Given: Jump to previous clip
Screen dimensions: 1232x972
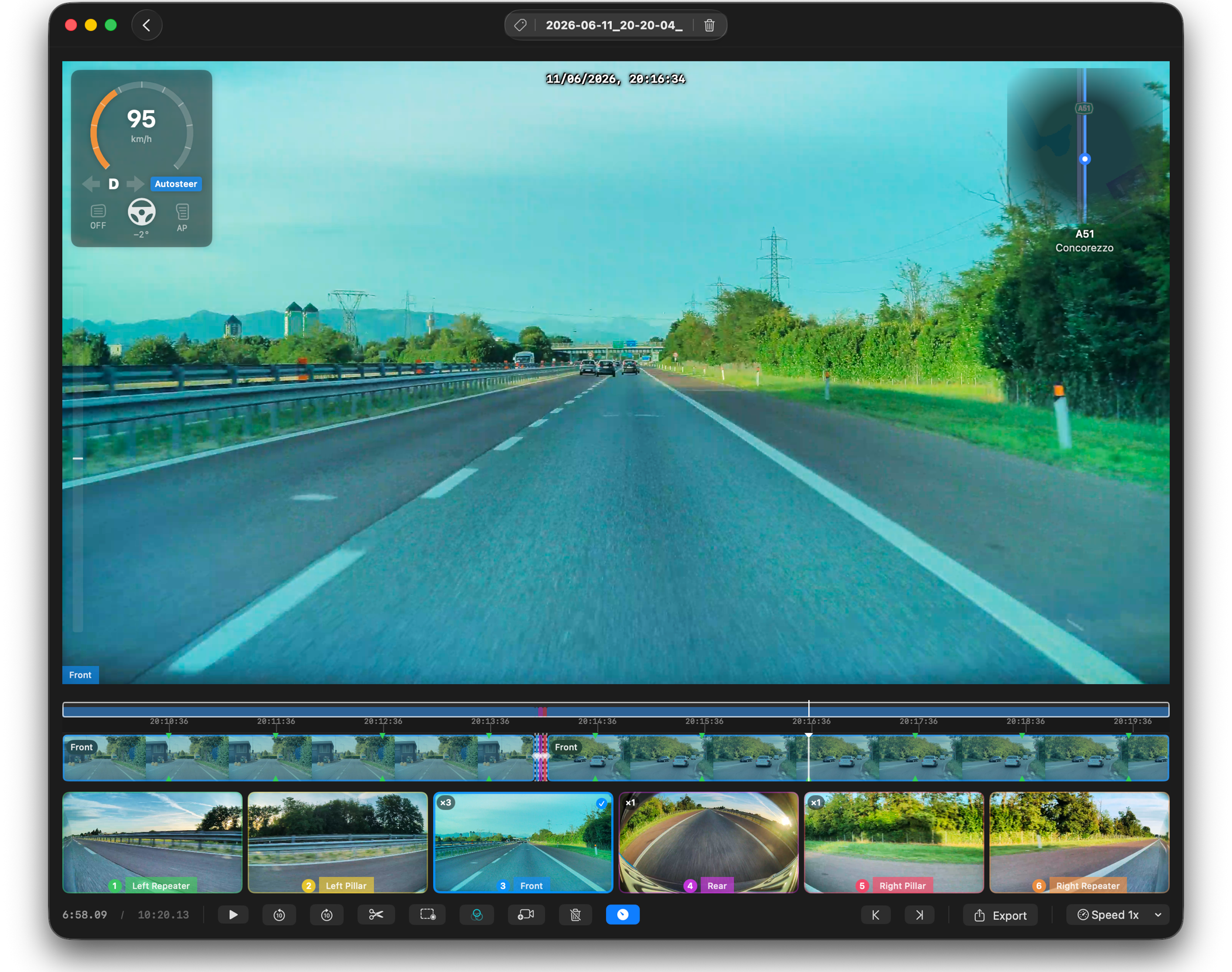Looking at the screenshot, I should click(876, 915).
